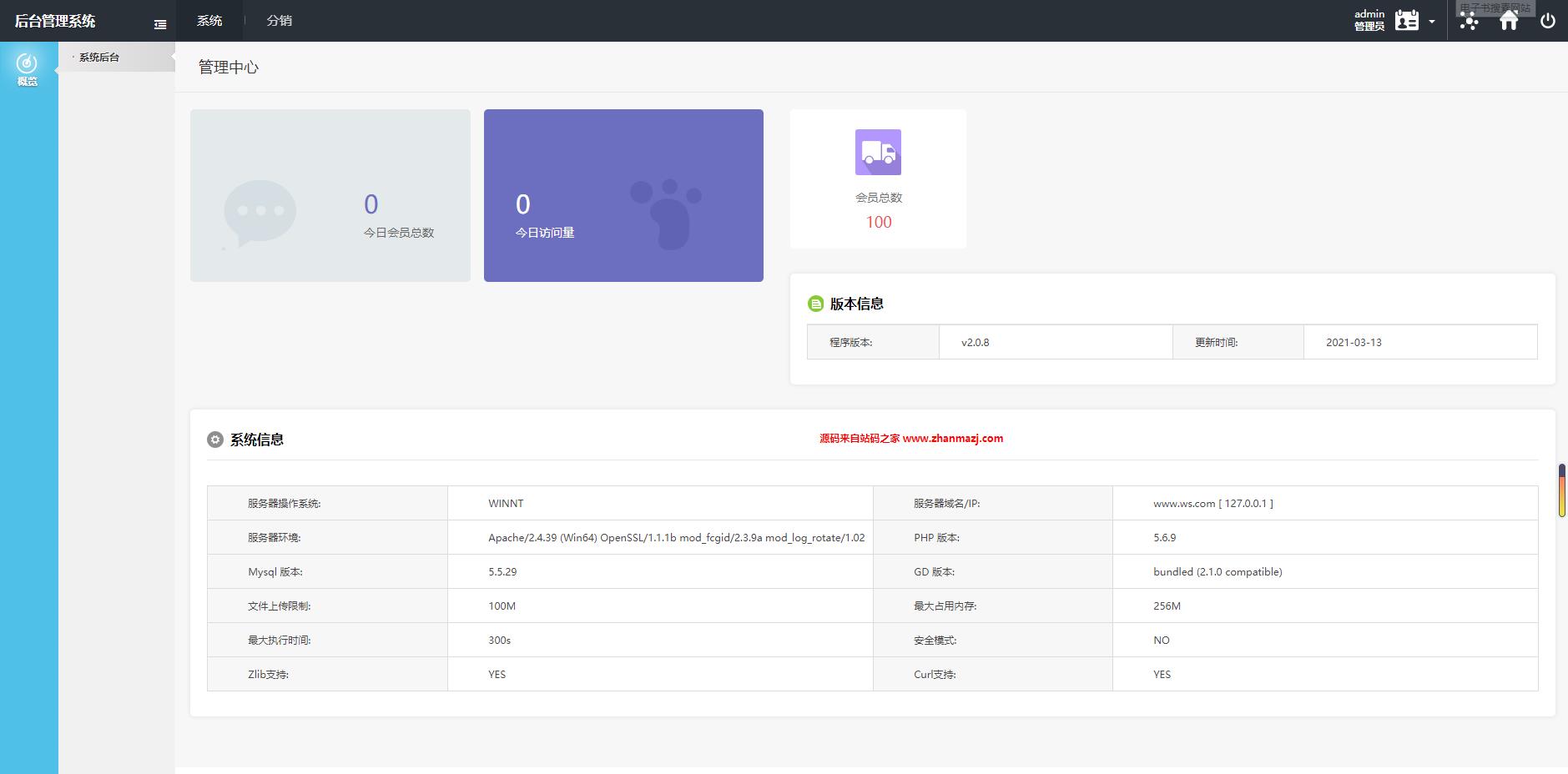This screenshot has width=1568, height=774.
Task: Click the admin 管理员 username text
Action: [x=1369, y=20]
